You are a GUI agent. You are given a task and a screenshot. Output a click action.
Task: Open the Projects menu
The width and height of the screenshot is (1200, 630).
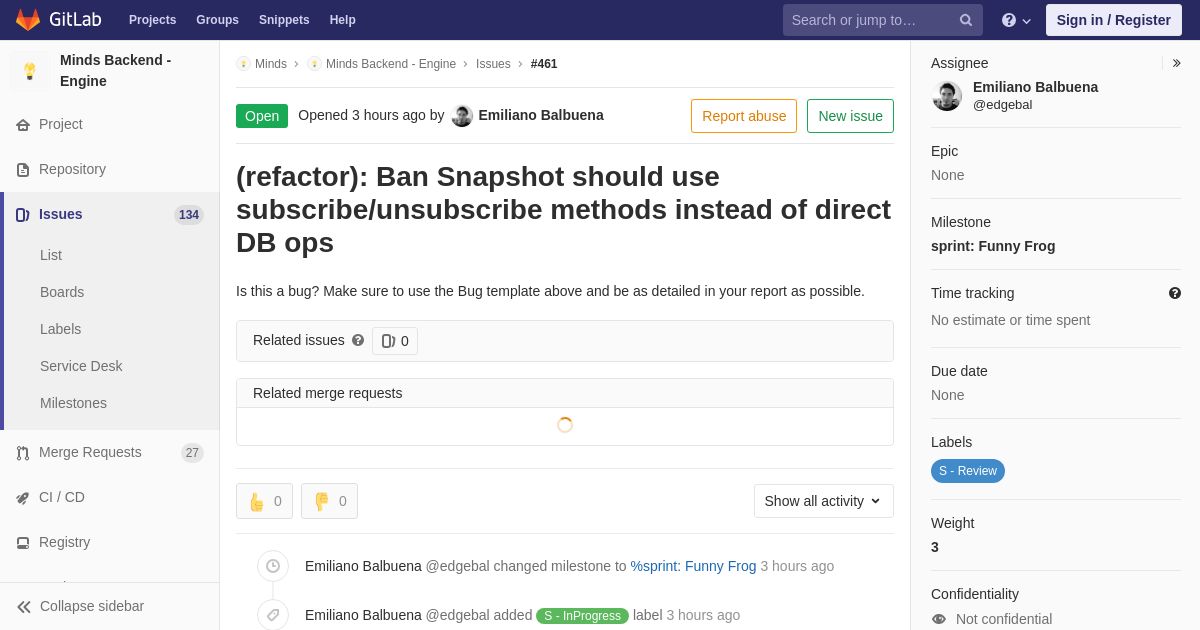(152, 20)
